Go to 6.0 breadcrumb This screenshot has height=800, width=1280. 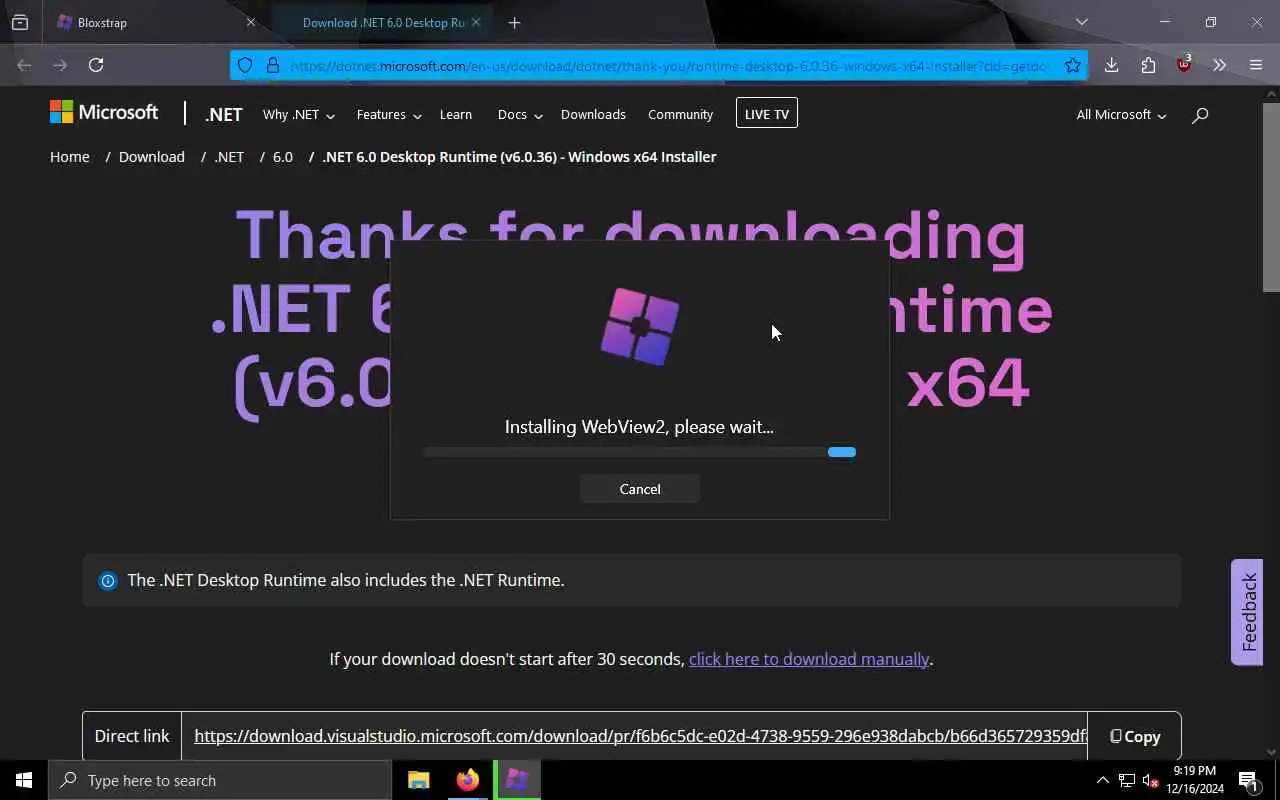click(283, 157)
